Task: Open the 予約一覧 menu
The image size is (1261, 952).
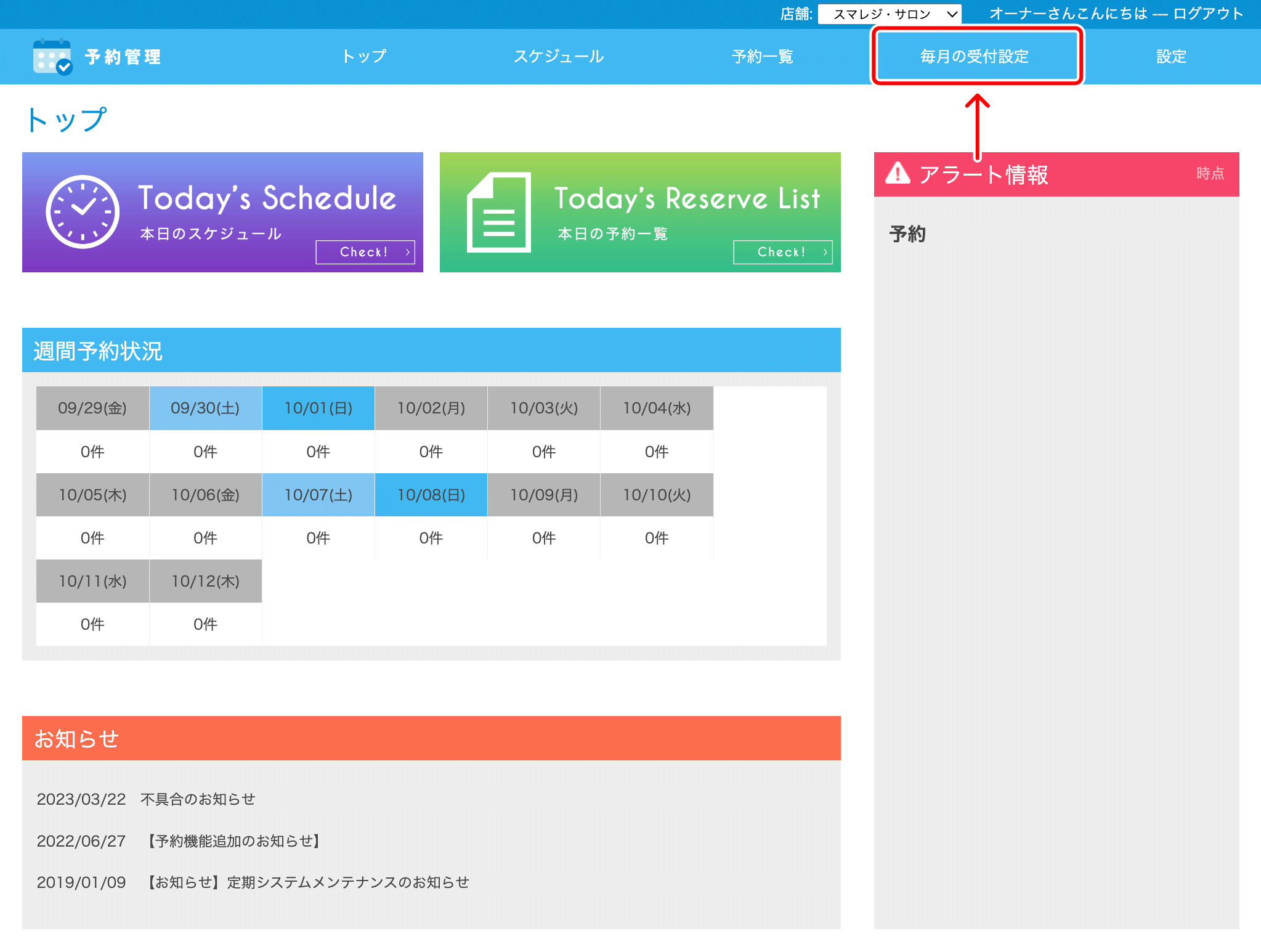Action: point(762,57)
